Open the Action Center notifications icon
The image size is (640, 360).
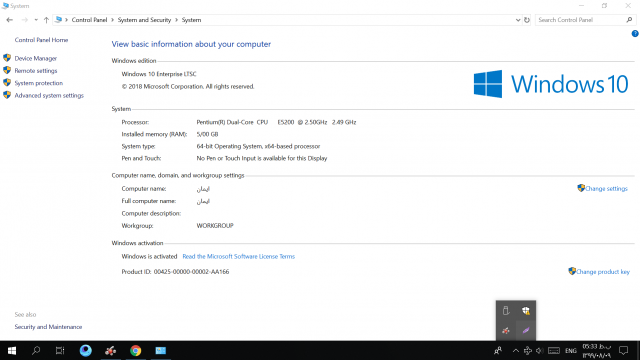pyautogui.click(x=623, y=351)
